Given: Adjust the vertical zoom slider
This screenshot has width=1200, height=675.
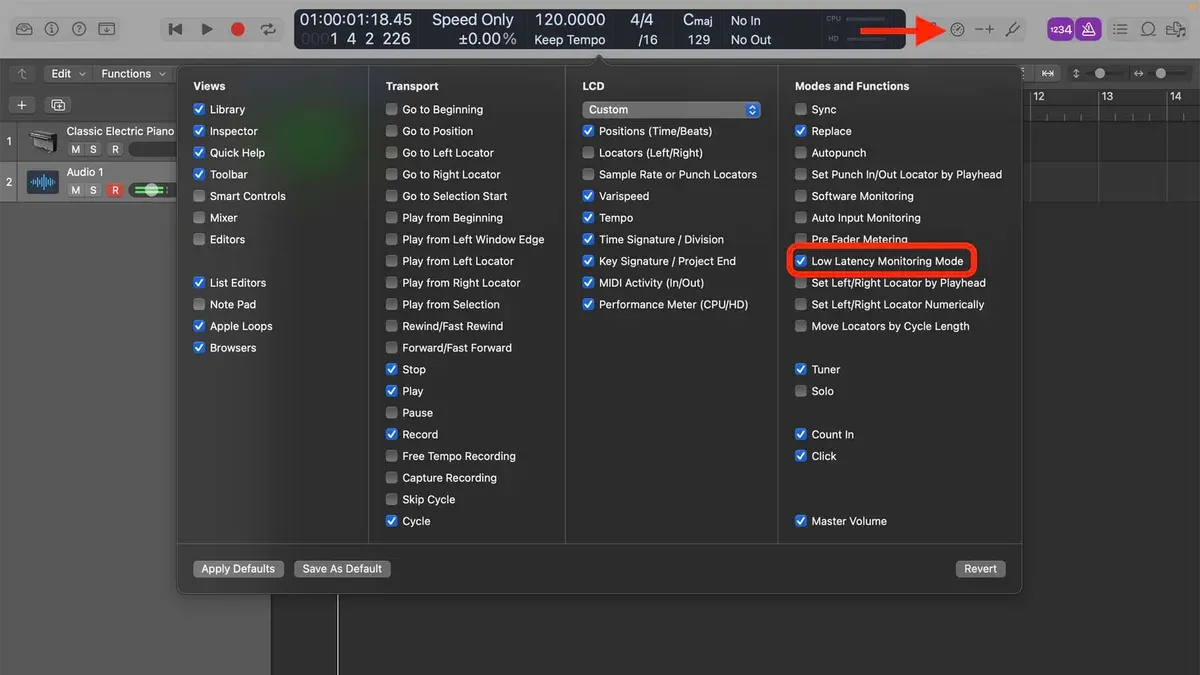Looking at the screenshot, I should click(1100, 74).
